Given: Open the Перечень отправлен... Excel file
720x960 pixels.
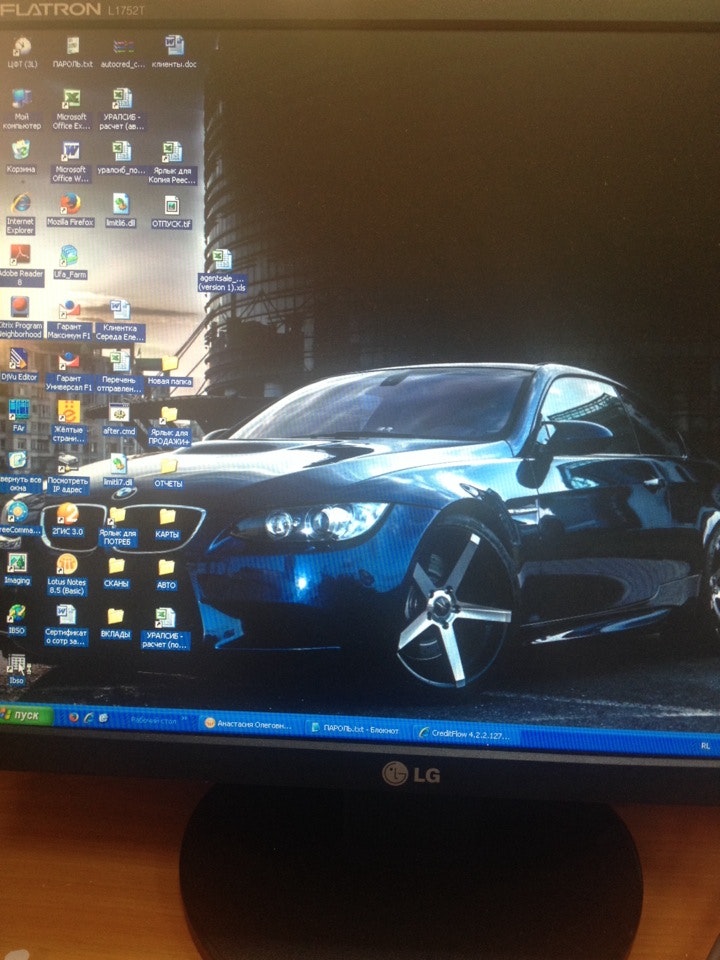Looking at the screenshot, I should [119, 371].
